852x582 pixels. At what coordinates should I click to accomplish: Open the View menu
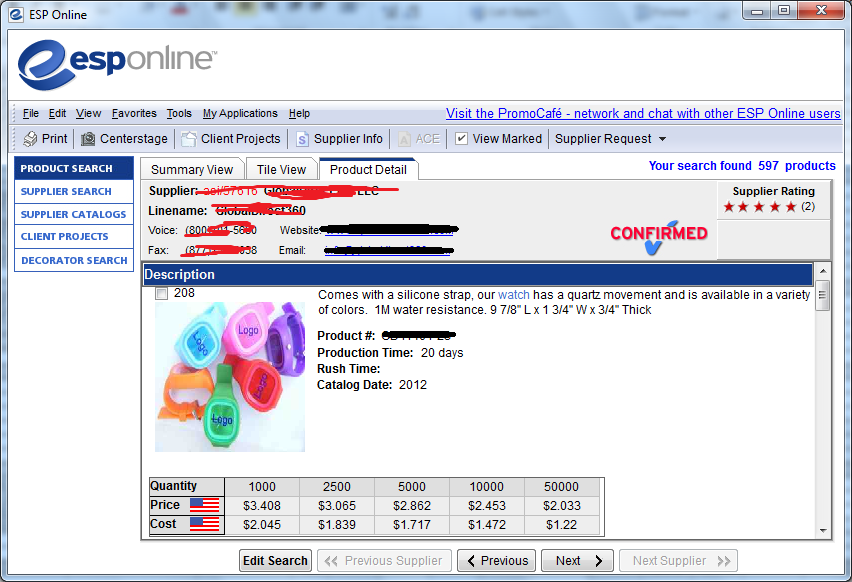(88, 113)
